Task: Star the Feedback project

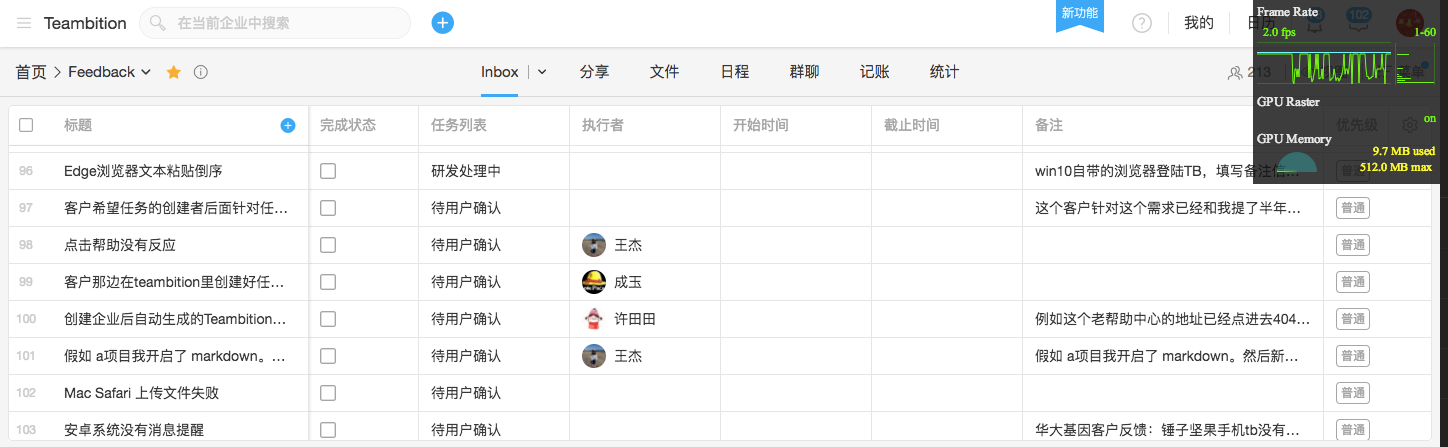Action: point(173,72)
